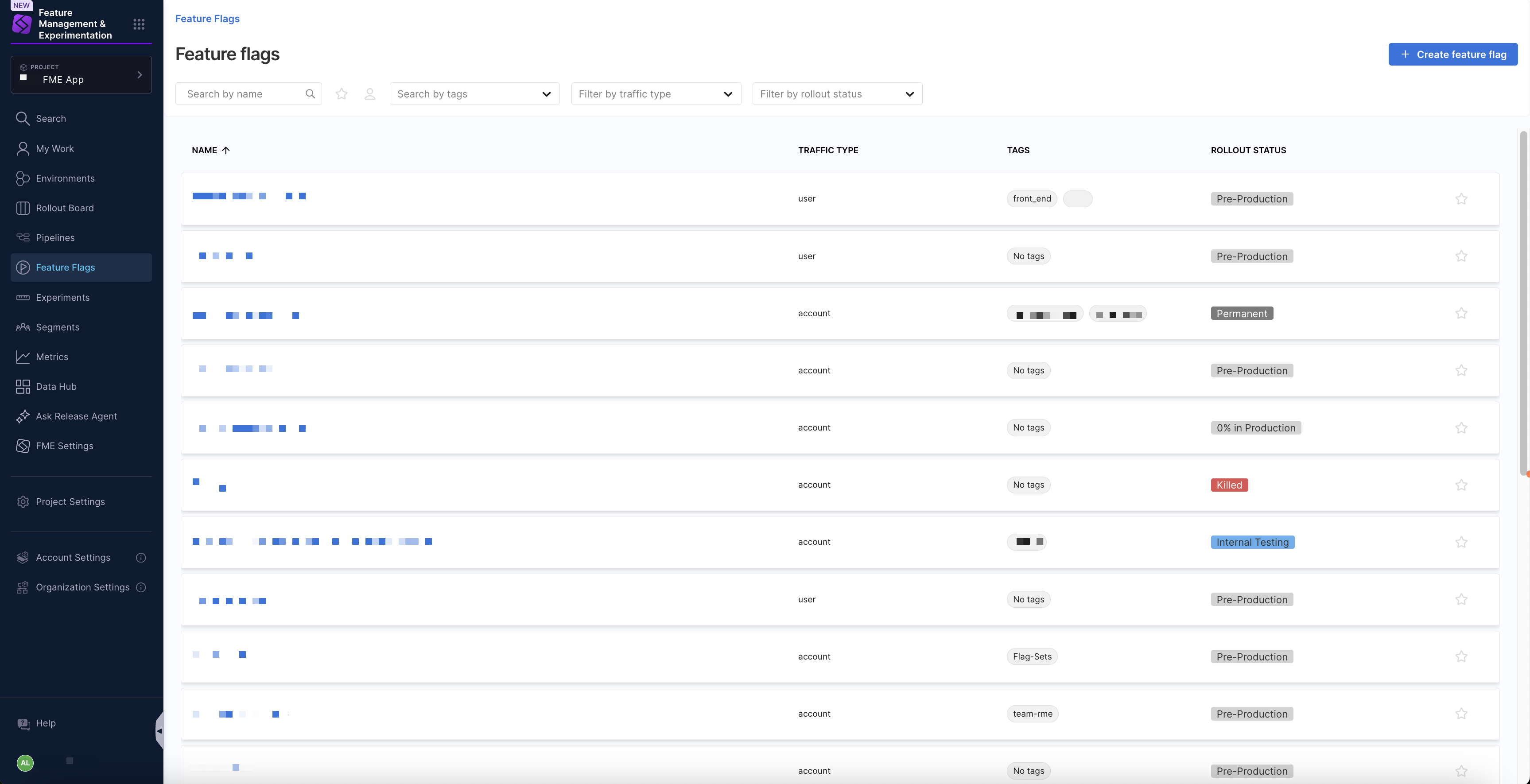Open Ask Release Agent
This screenshot has width=1530, height=784.
[x=76, y=416]
